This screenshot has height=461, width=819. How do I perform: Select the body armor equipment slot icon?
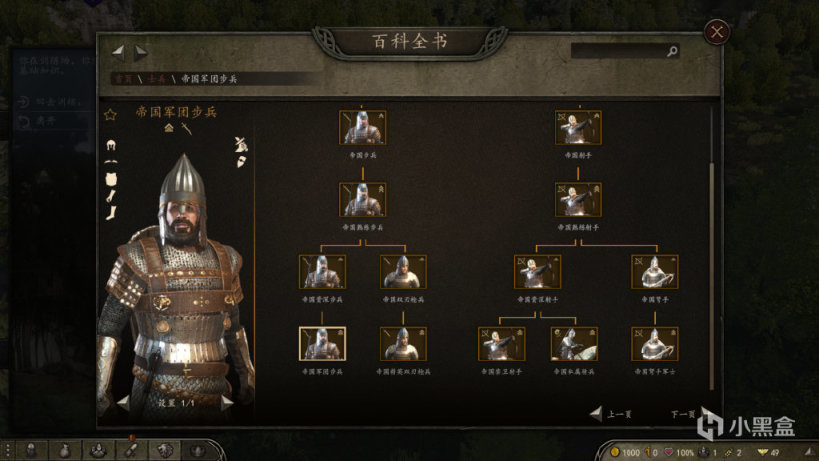111,180
